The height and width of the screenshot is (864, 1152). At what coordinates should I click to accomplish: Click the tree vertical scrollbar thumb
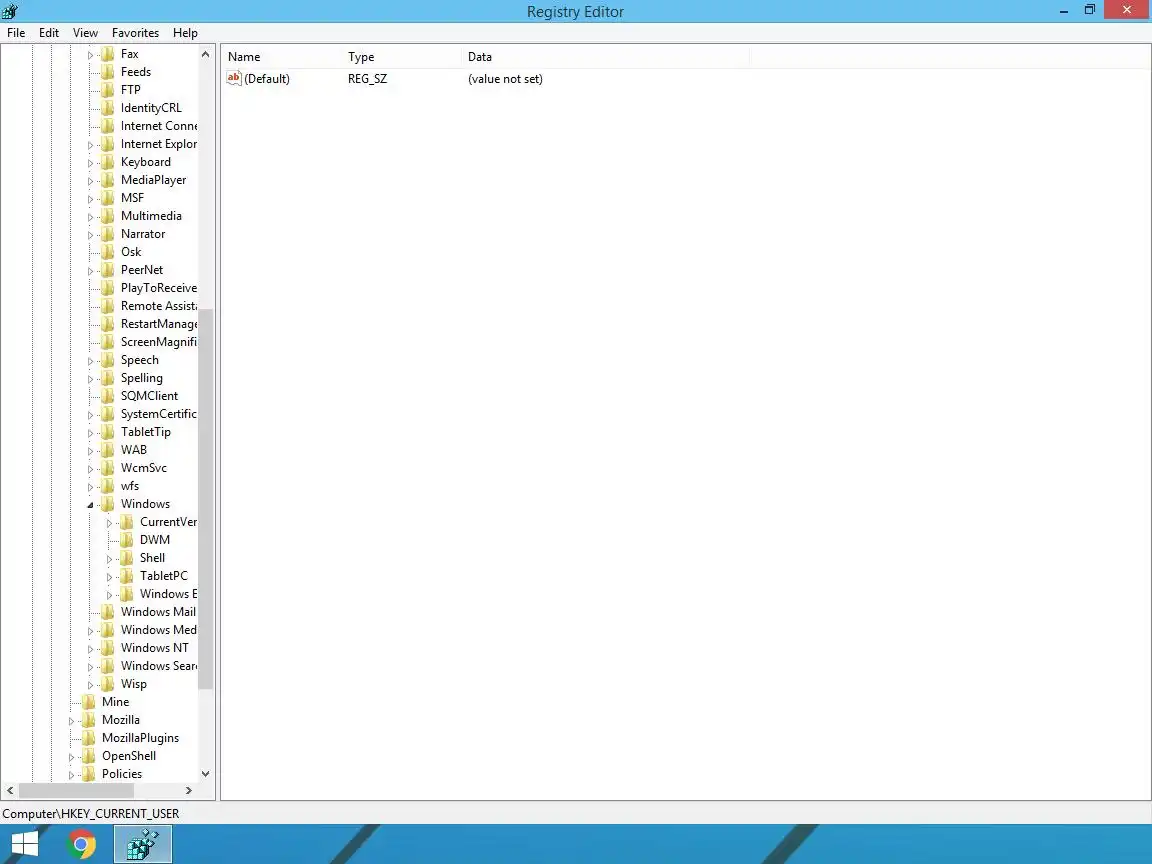click(206, 499)
